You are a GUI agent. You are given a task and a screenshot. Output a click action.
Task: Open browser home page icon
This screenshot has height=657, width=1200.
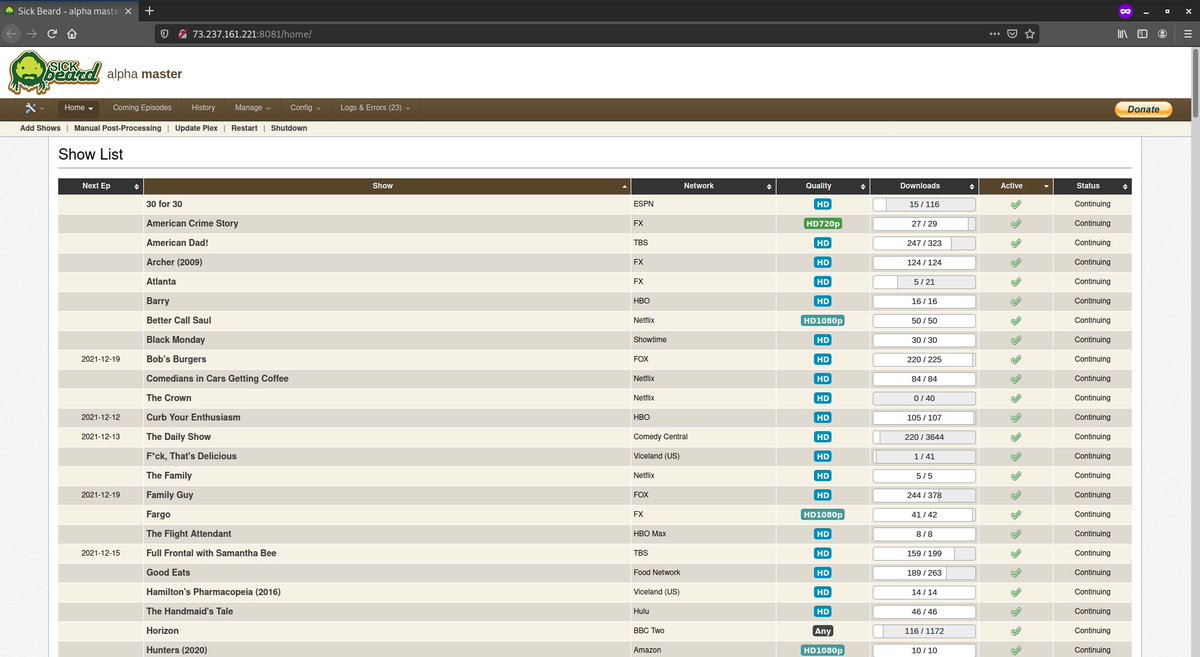pyautogui.click(x=72, y=33)
